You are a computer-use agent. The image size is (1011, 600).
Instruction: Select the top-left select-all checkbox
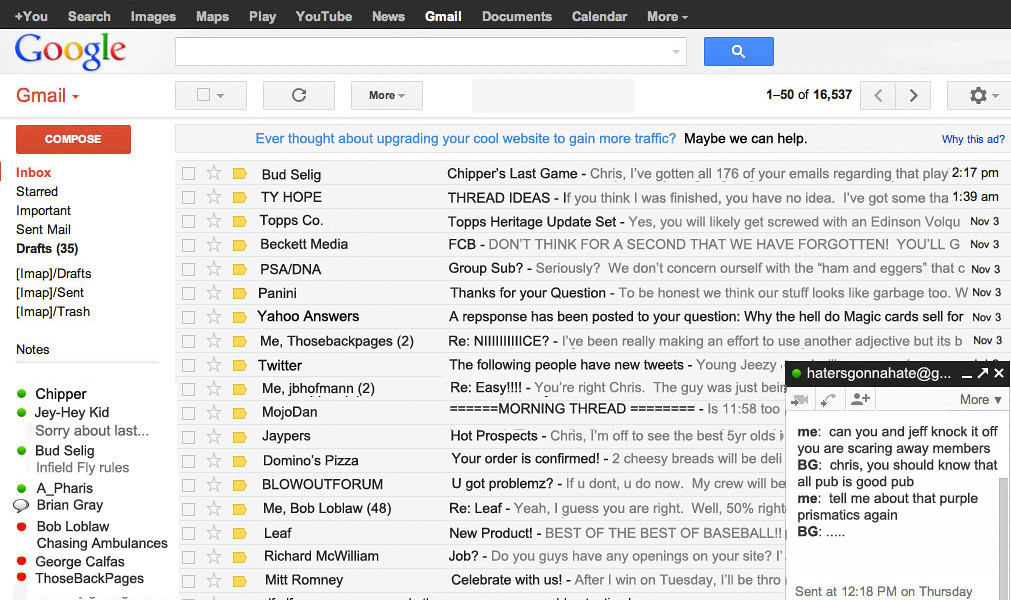pos(203,95)
